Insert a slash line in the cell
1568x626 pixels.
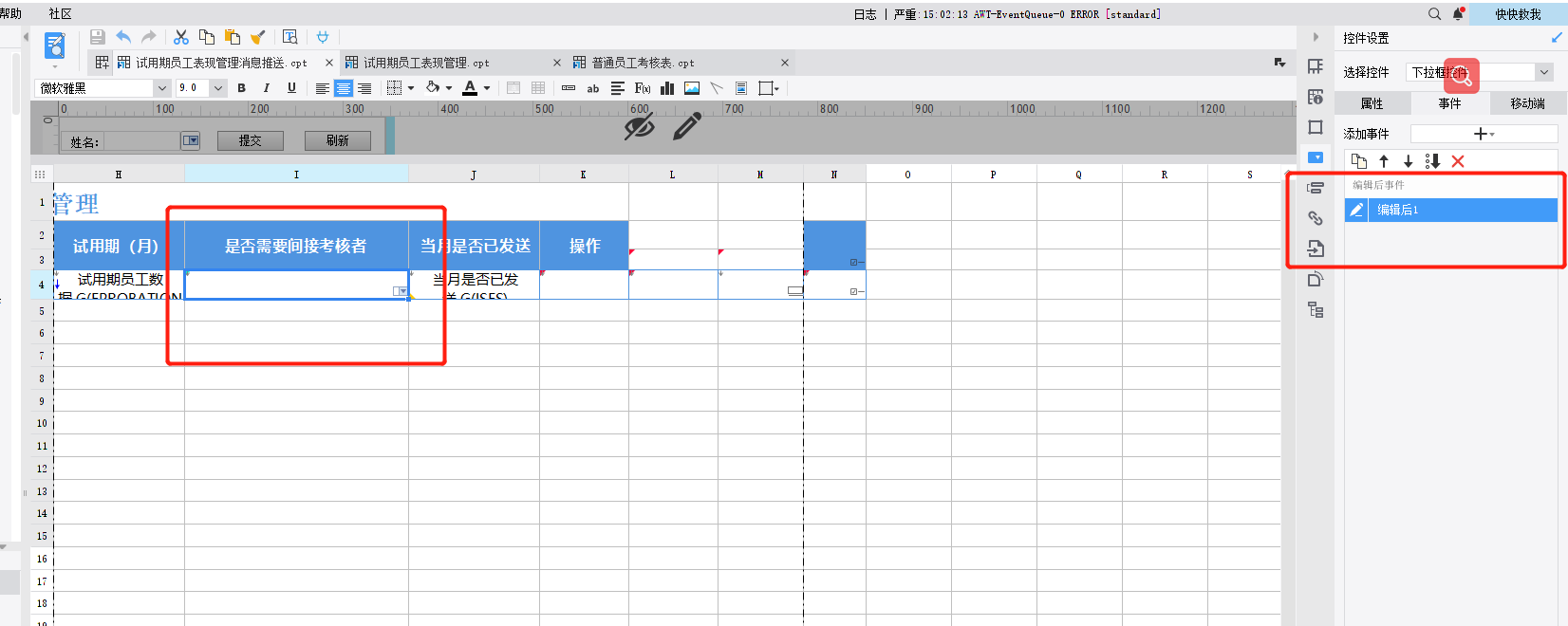coord(717,88)
